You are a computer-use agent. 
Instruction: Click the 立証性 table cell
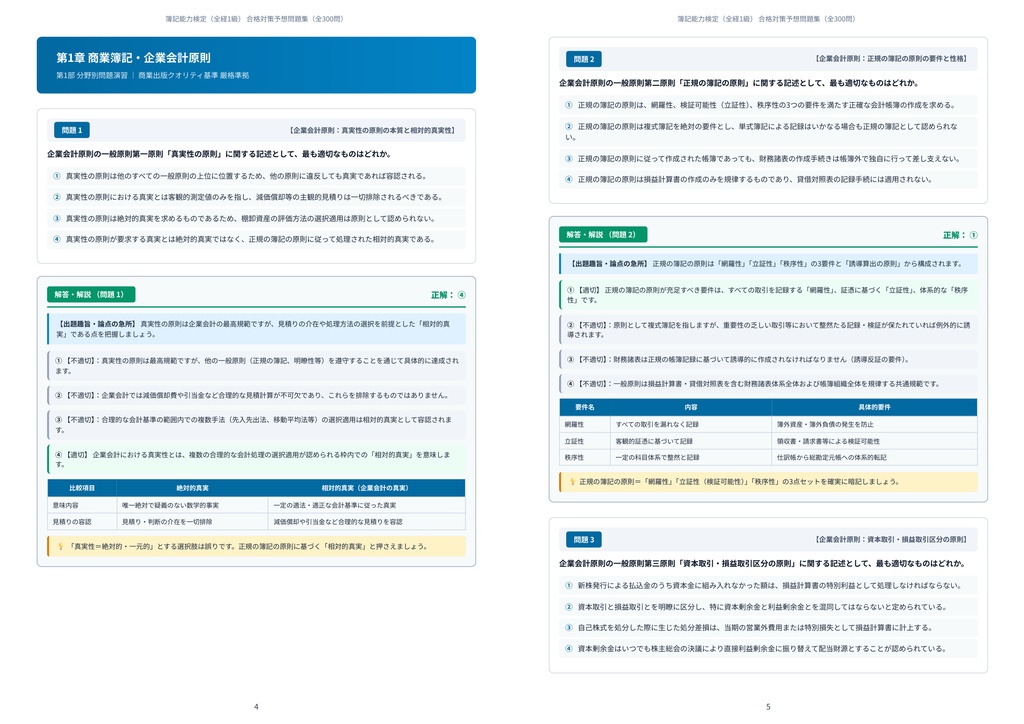[x=584, y=441]
